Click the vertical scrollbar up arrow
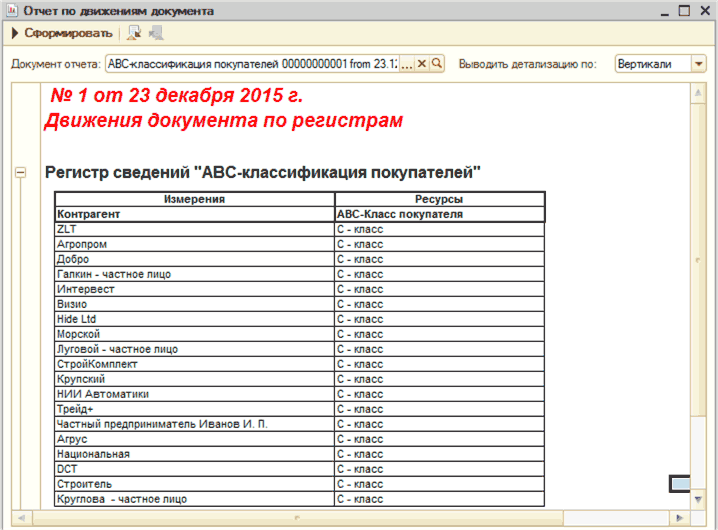This screenshot has width=718, height=530. (696, 92)
